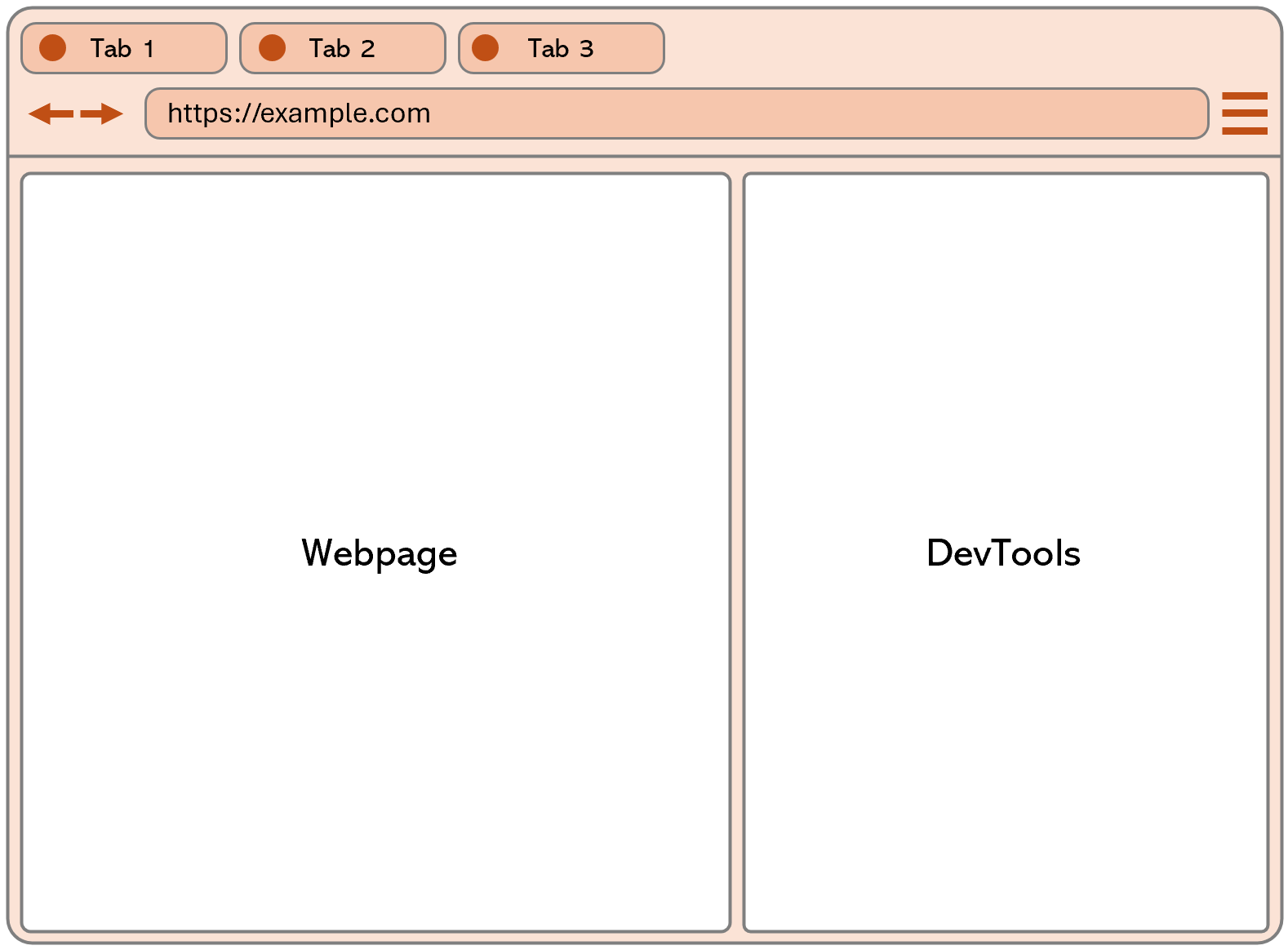The image size is (1288, 950).
Task: Click the orange circle favicon on Tab 3
Action: tap(486, 48)
